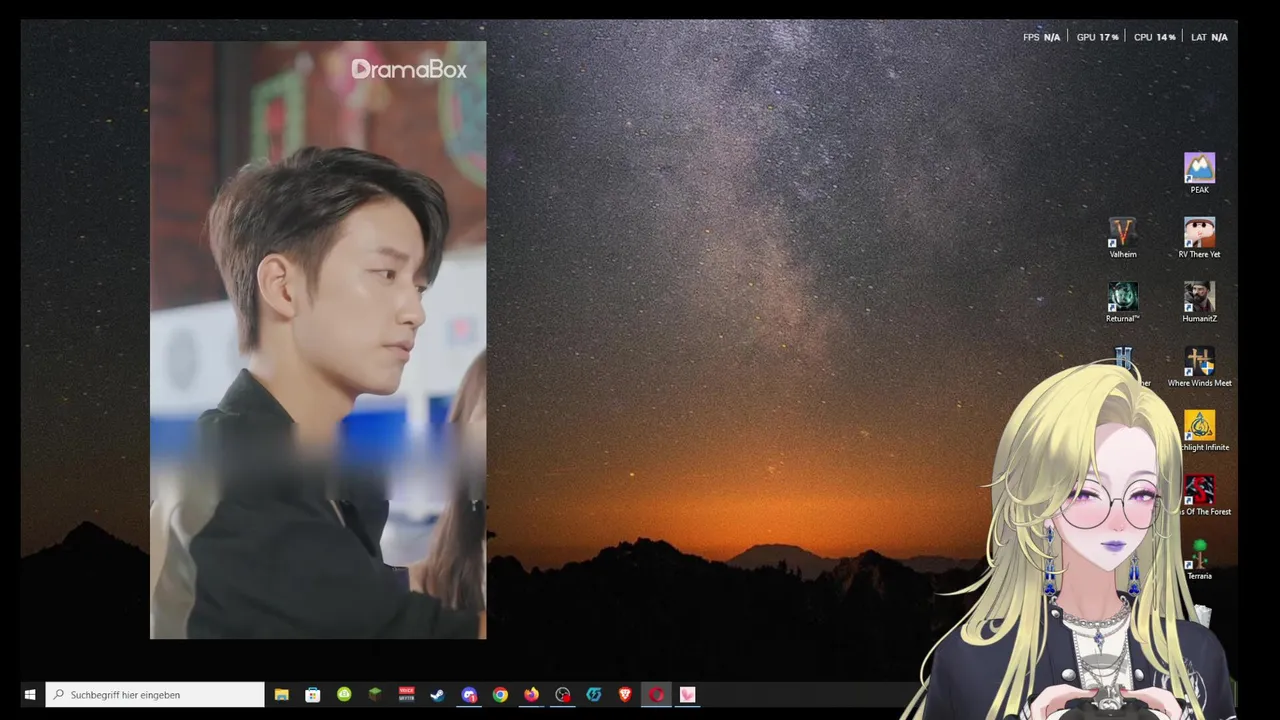Click the DramaBox video of the man

[x=318, y=340]
